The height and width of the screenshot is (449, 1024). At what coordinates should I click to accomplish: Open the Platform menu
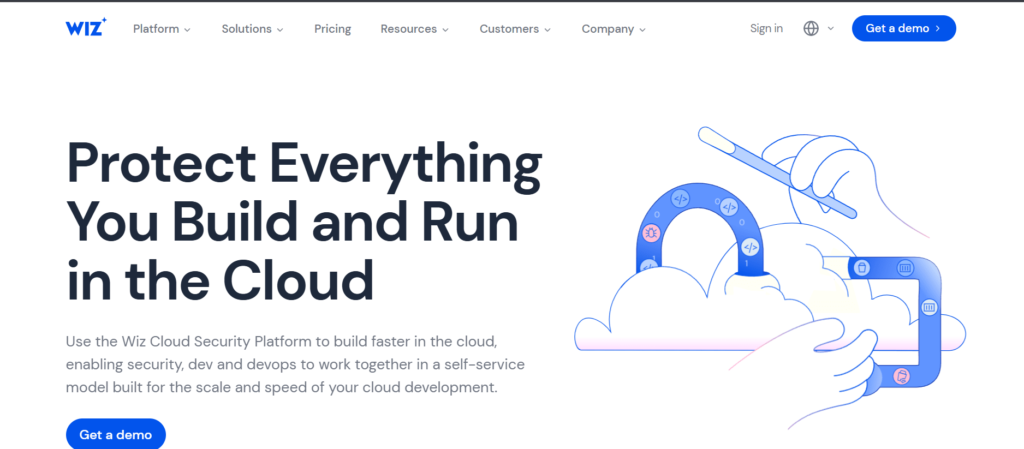tap(156, 29)
